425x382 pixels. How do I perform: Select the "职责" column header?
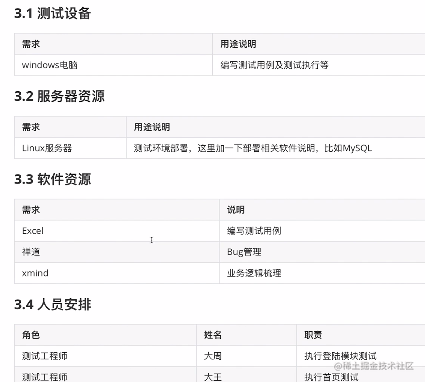361,335
